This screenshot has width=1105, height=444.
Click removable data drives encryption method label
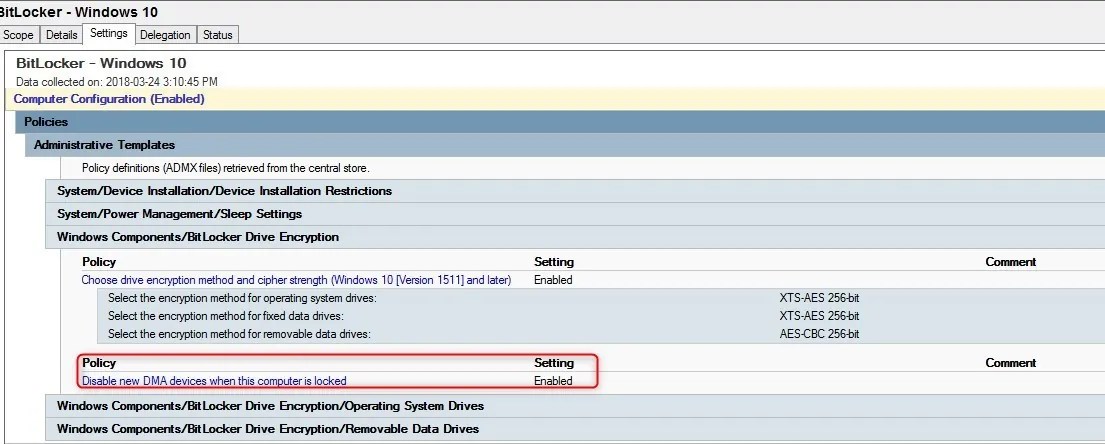pos(239,334)
